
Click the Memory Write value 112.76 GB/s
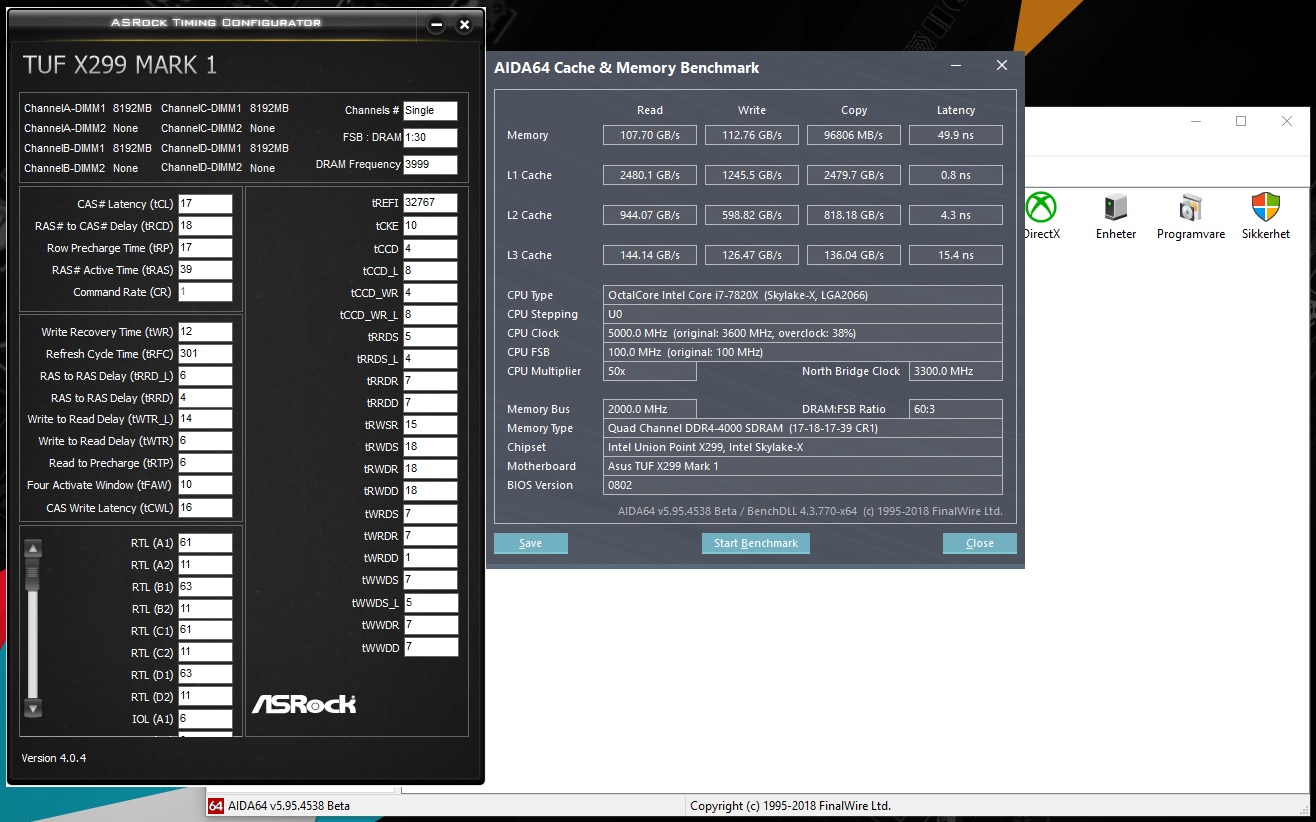click(x=752, y=135)
